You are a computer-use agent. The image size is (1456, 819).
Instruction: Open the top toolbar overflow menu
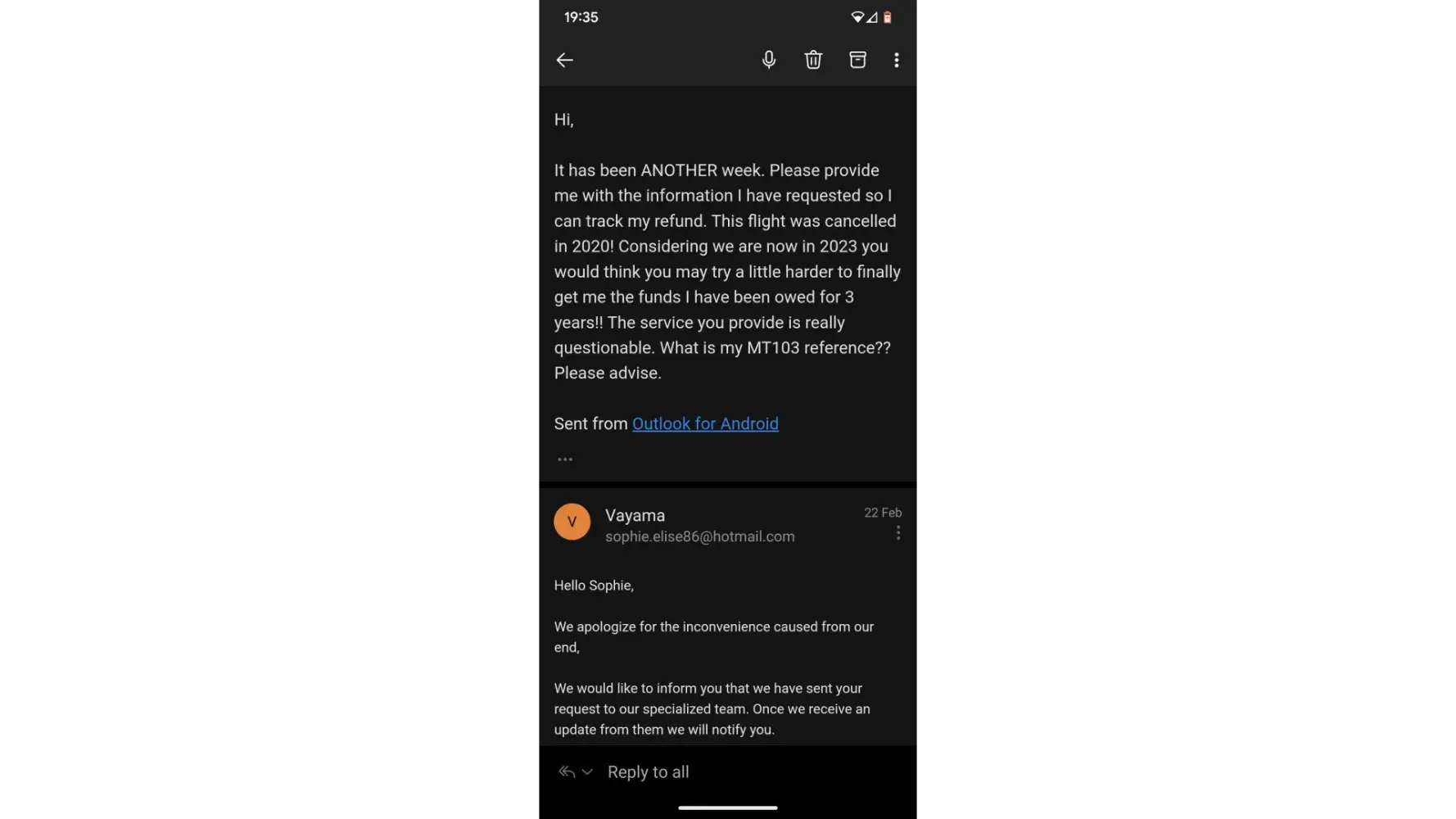[897, 60]
